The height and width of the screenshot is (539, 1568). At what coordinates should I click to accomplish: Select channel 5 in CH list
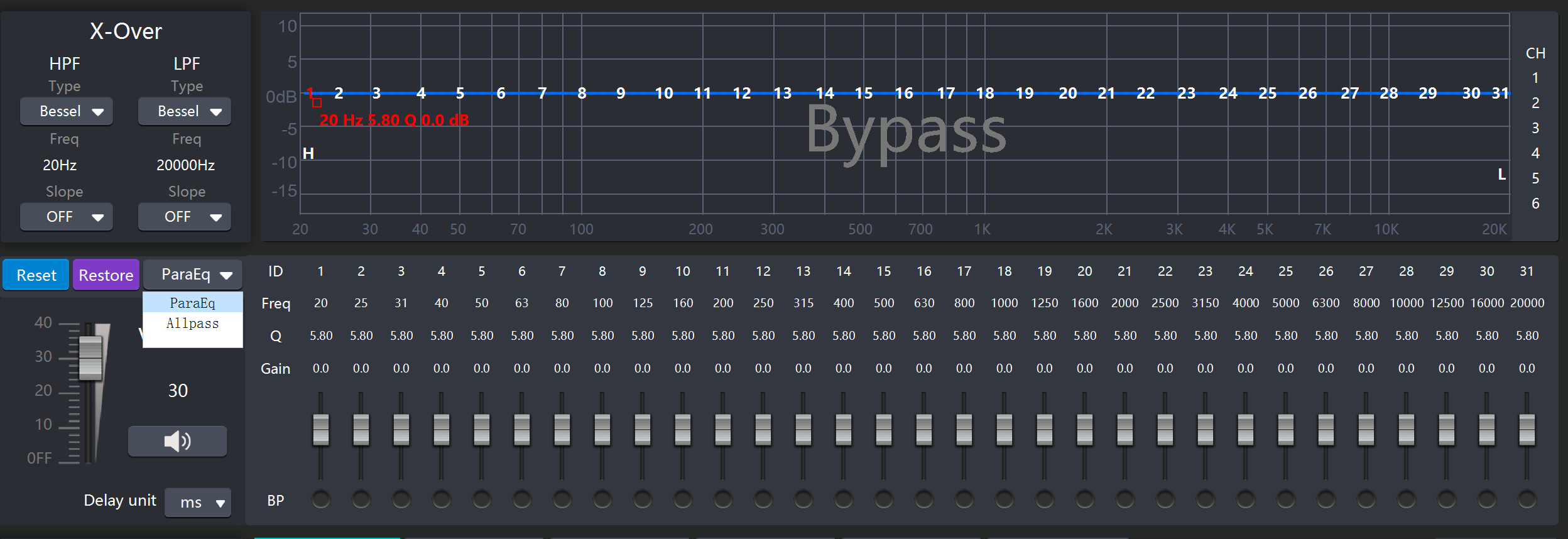tap(1535, 178)
